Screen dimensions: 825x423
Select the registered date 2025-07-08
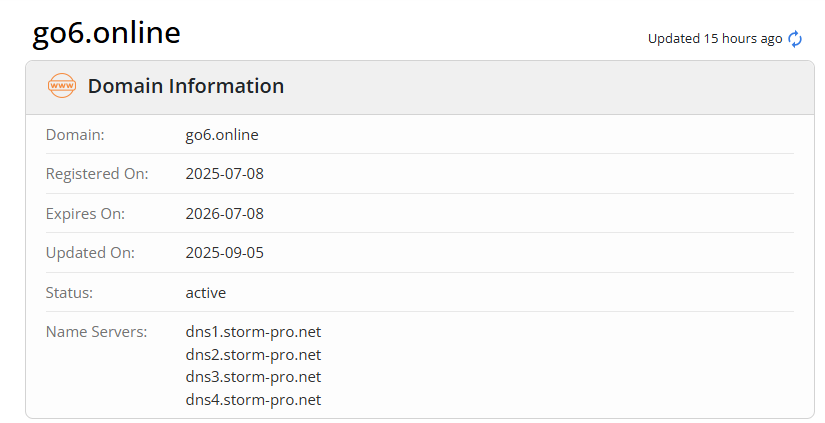click(225, 174)
